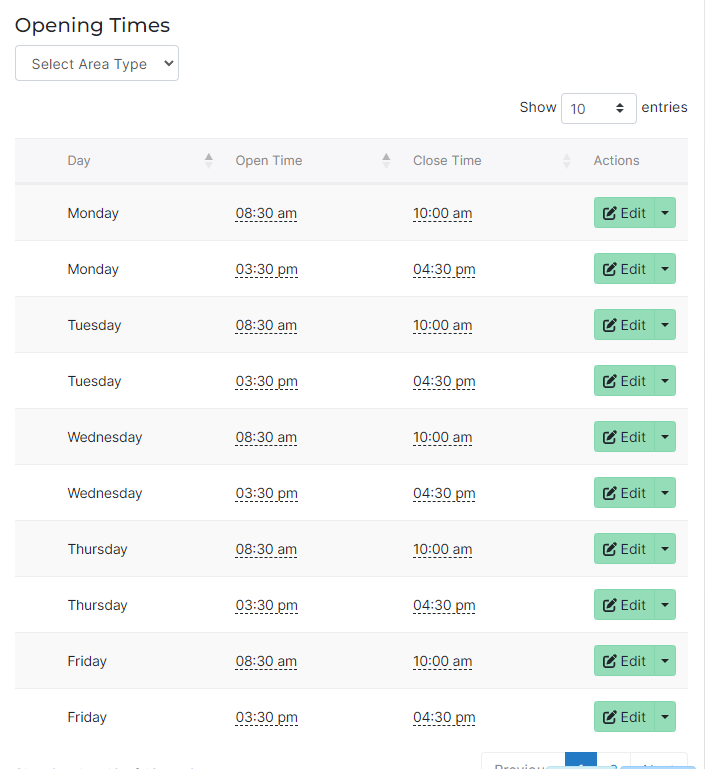This screenshot has width=705, height=769.
Task: Expand the caret beside Tuesday 08:30 am Edit
Action: tap(665, 325)
